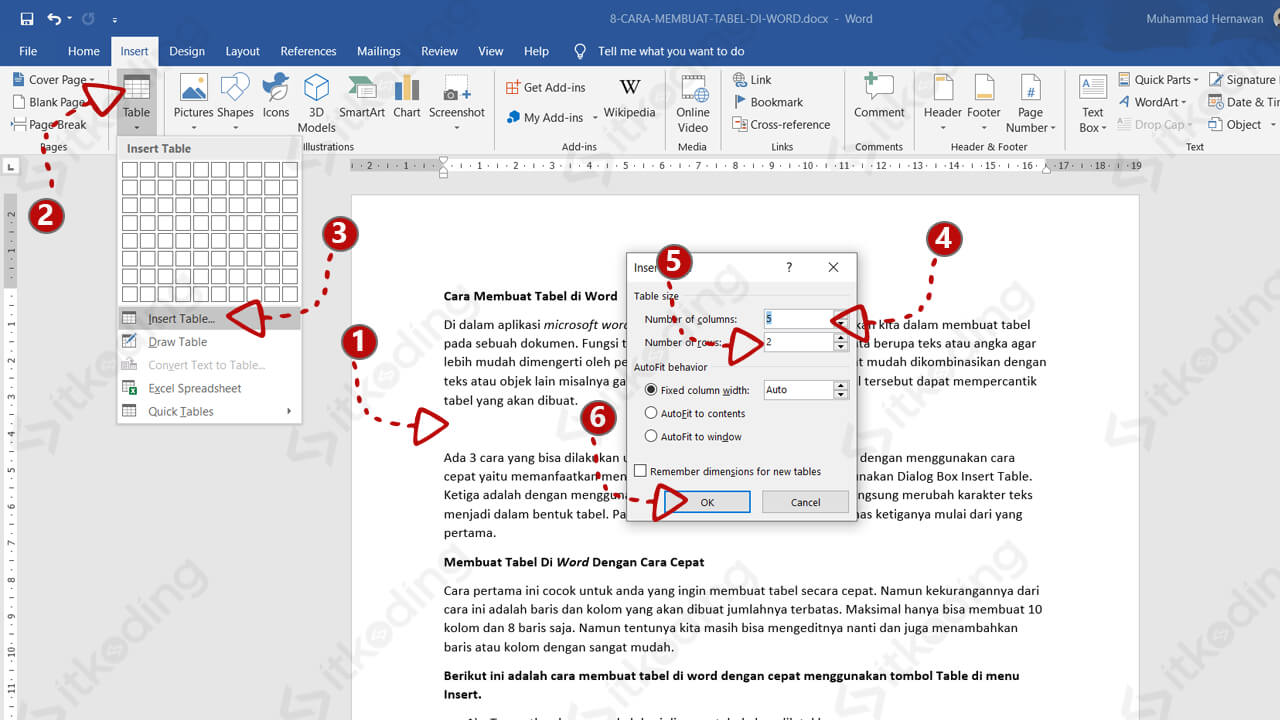Select AutoFit to contents option

pyautogui.click(x=652, y=413)
